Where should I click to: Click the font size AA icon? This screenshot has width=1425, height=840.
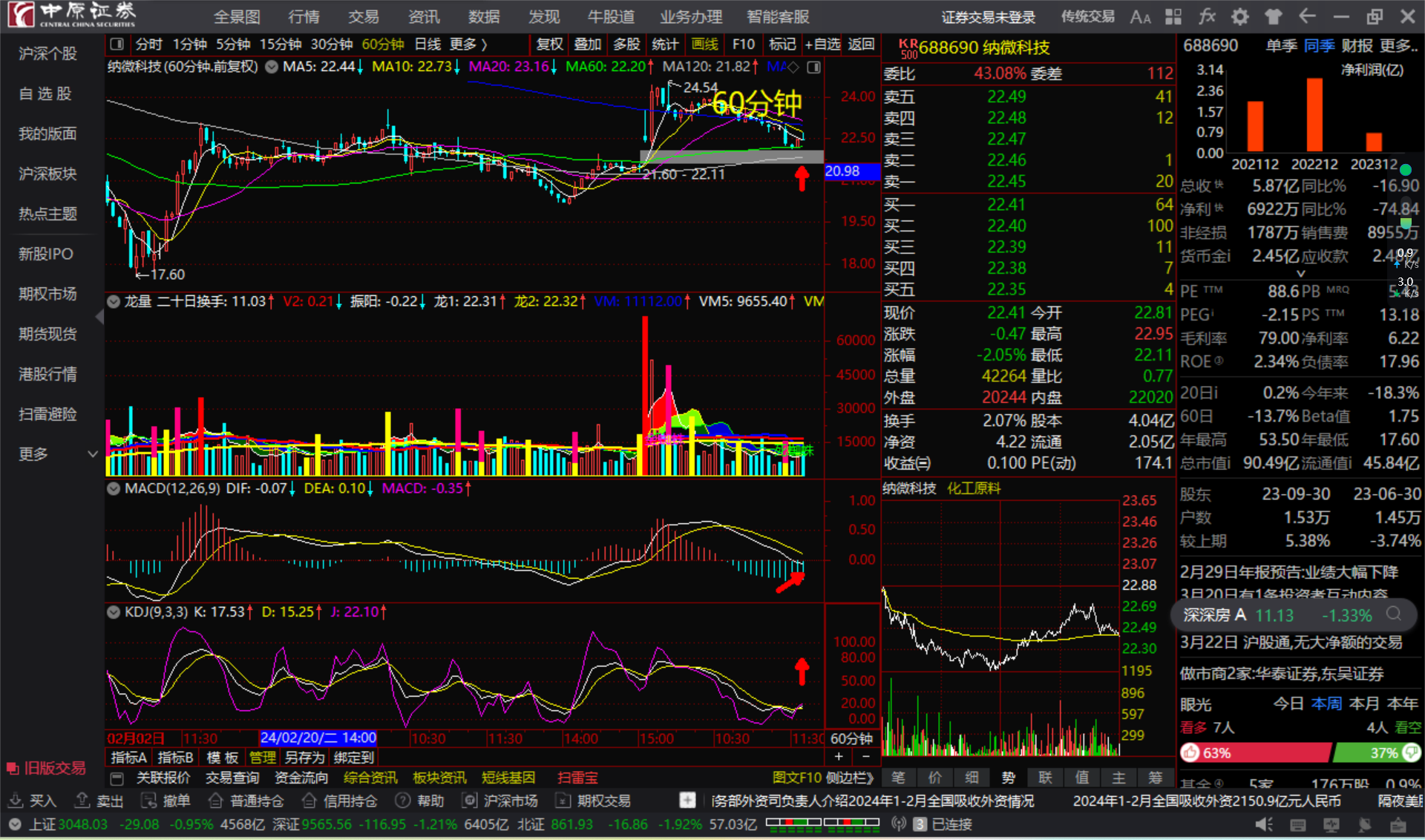coord(1140,17)
